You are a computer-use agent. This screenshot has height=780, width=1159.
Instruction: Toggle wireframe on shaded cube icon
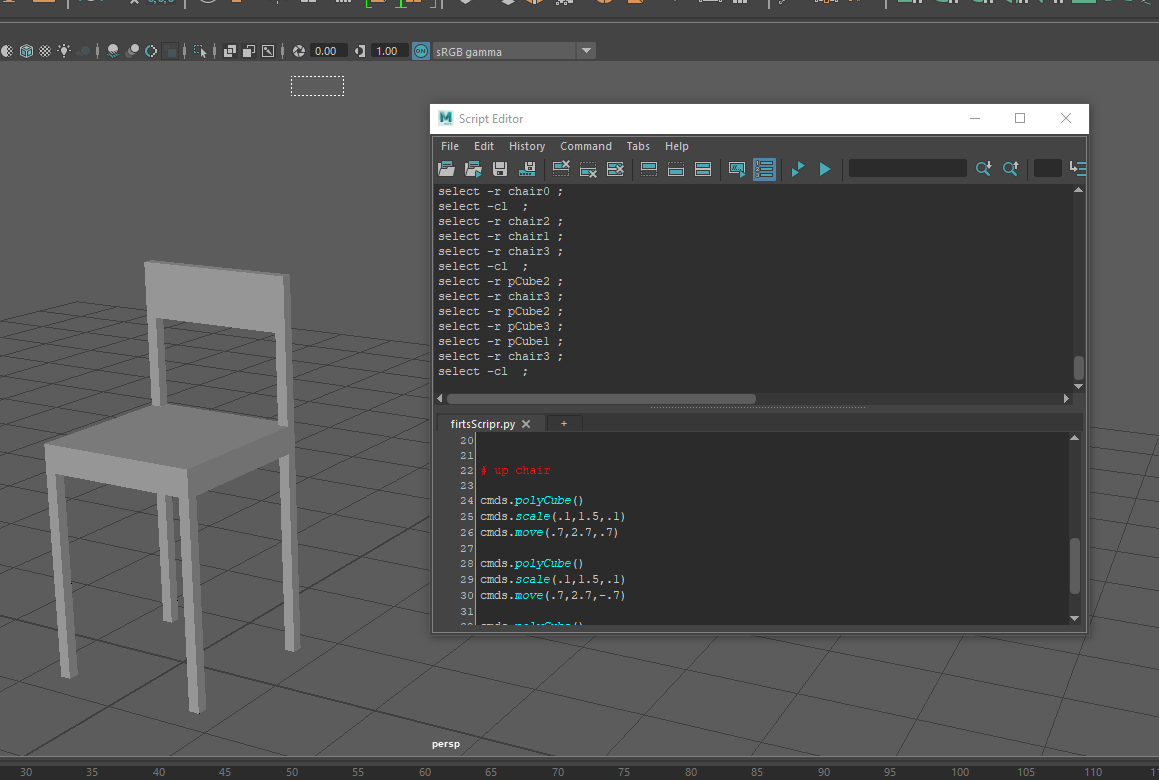pyautogui.click(x=27, y=51)
